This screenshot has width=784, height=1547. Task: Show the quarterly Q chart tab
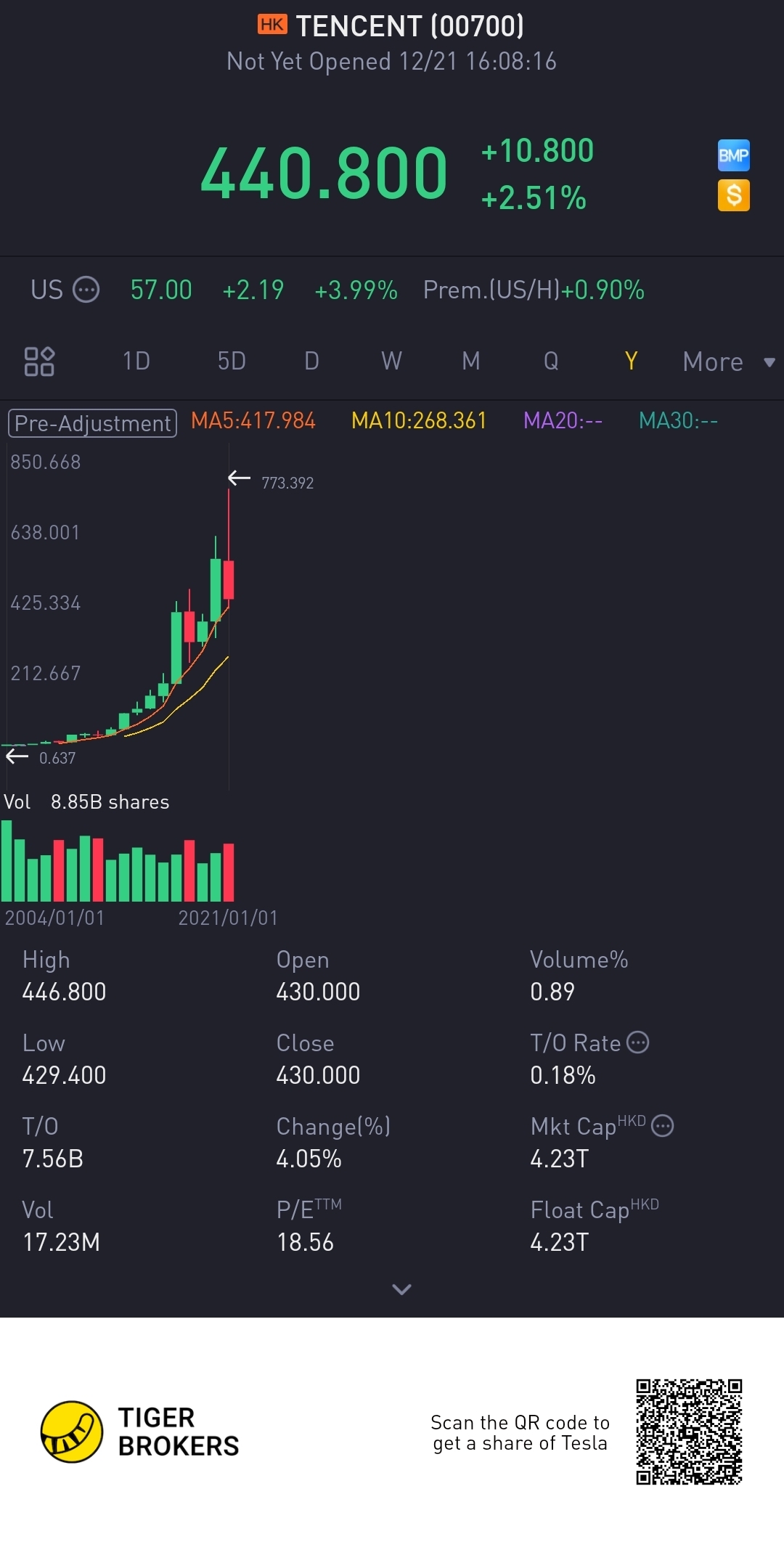coord(551,361)
